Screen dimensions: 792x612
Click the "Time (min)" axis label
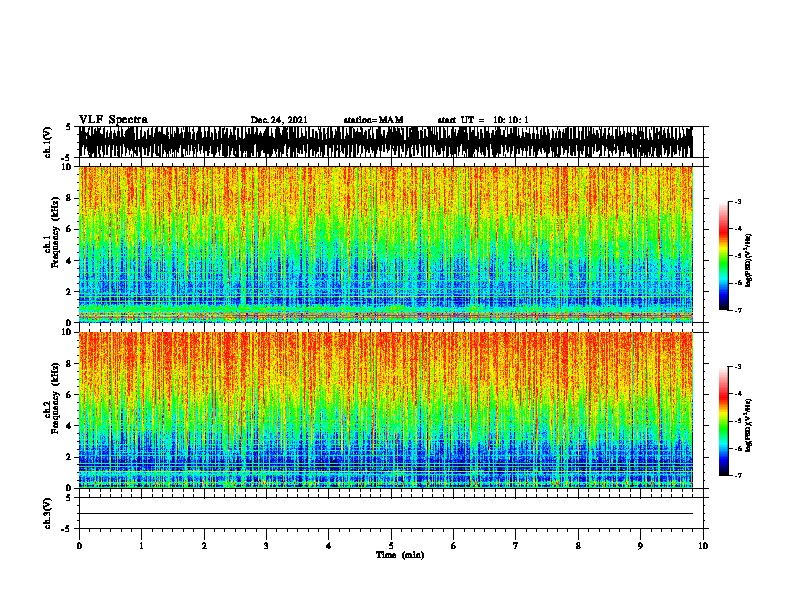(x=400, y=555)
